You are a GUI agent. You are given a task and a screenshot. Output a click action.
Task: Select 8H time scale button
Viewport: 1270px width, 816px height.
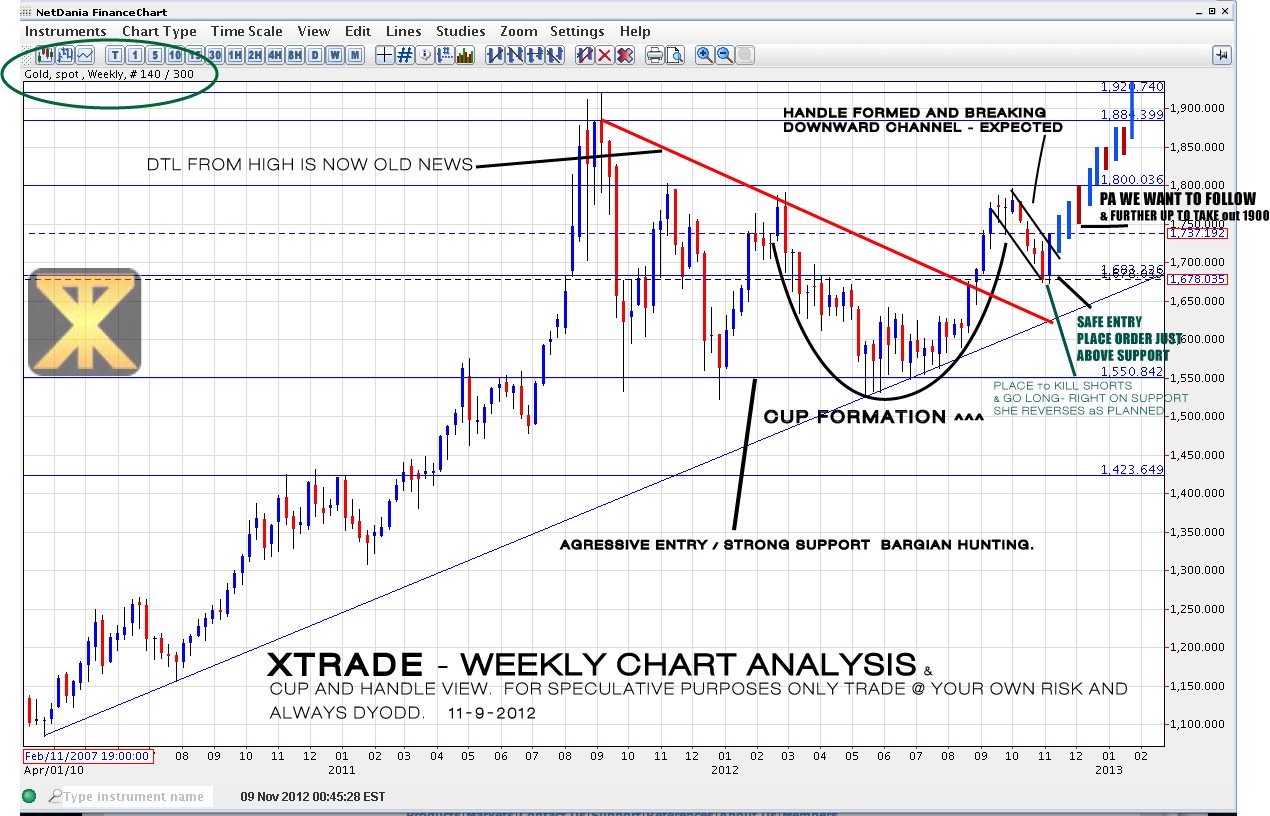click(295, 55)
